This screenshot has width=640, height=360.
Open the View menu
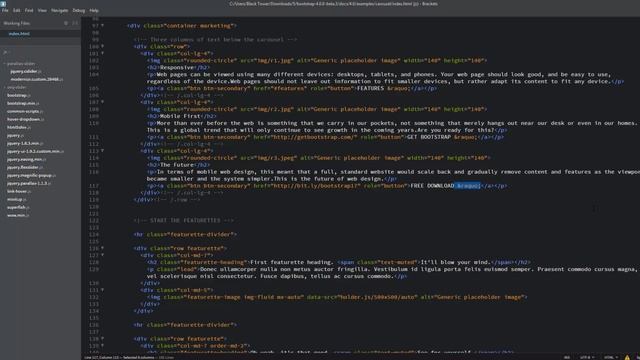click(x=42, y=11)
